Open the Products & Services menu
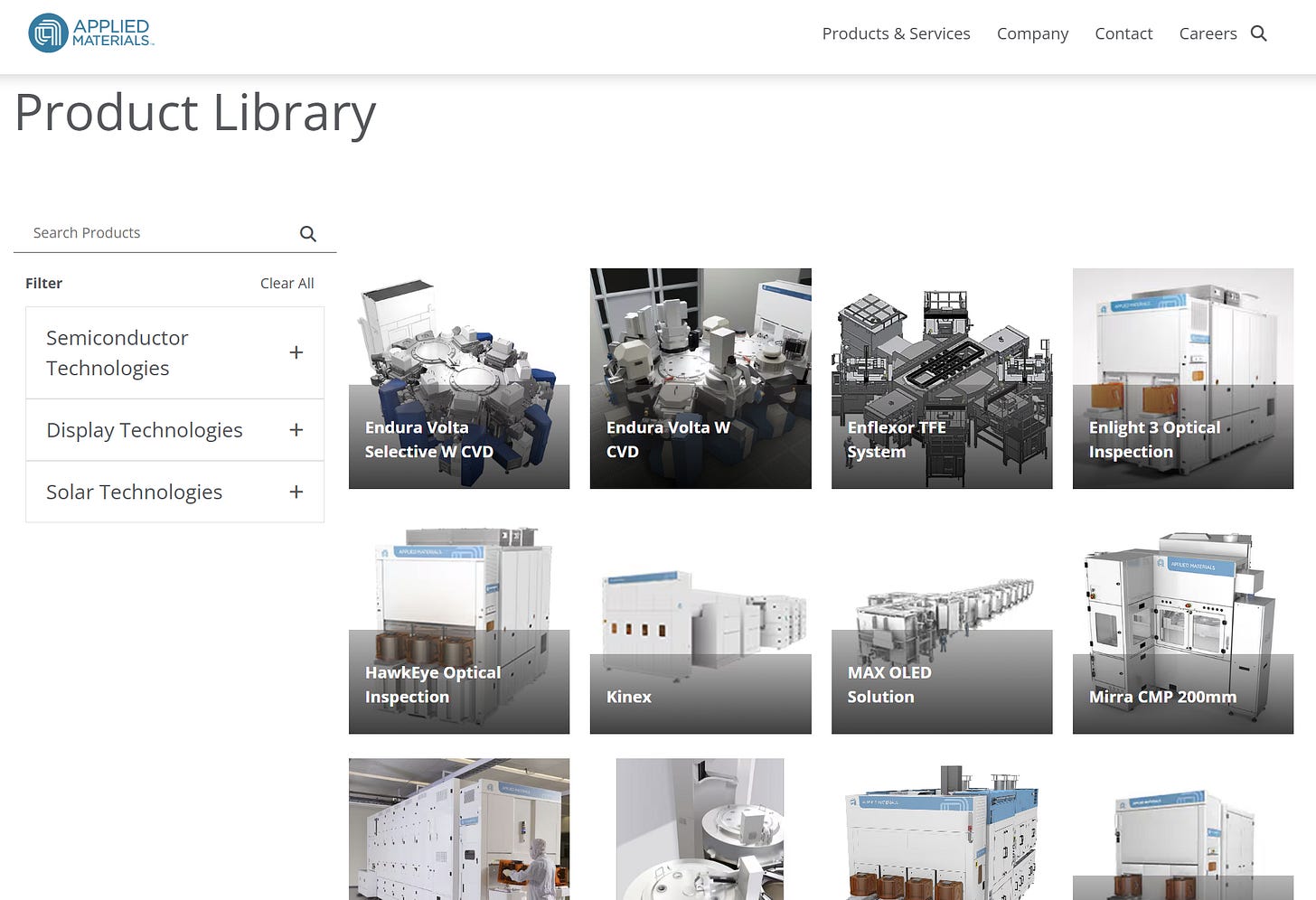The height and width of the screenshot is (900, 1316). coord(896,33)
